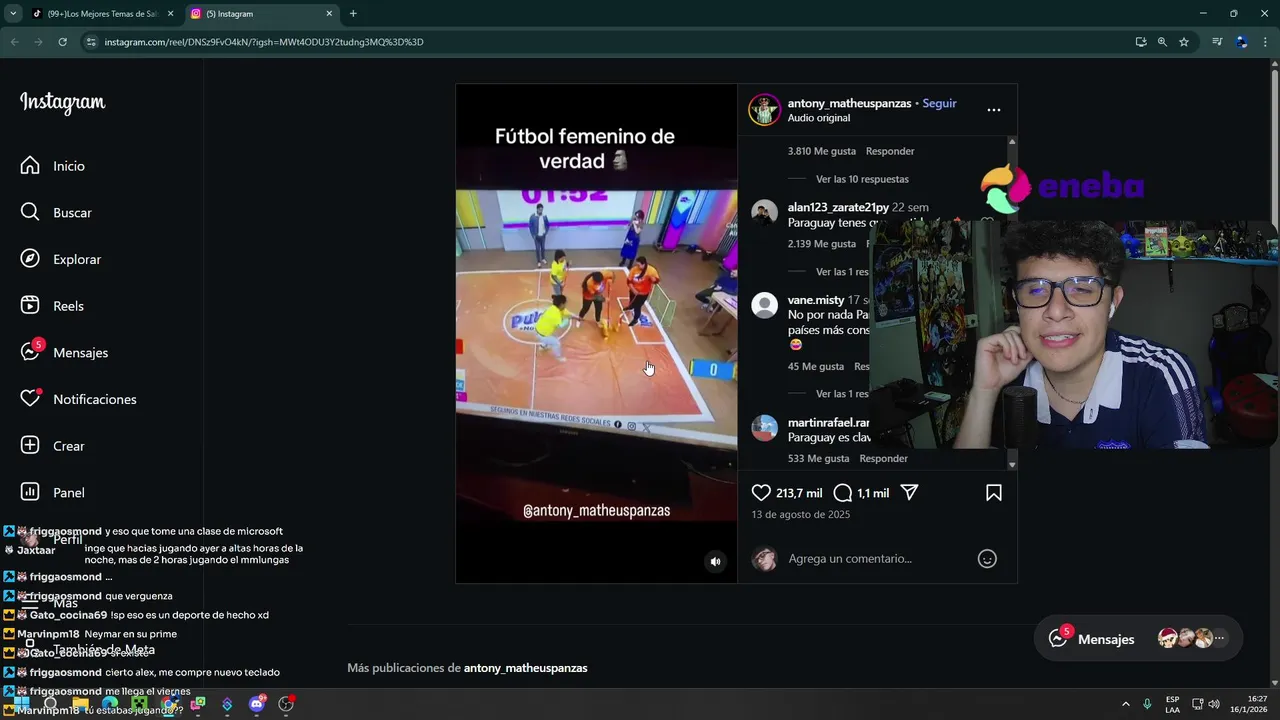Viewport: 1280px width, 720px height.
Task: Mute or unmute the reel audio
Action: click(715, 561)
